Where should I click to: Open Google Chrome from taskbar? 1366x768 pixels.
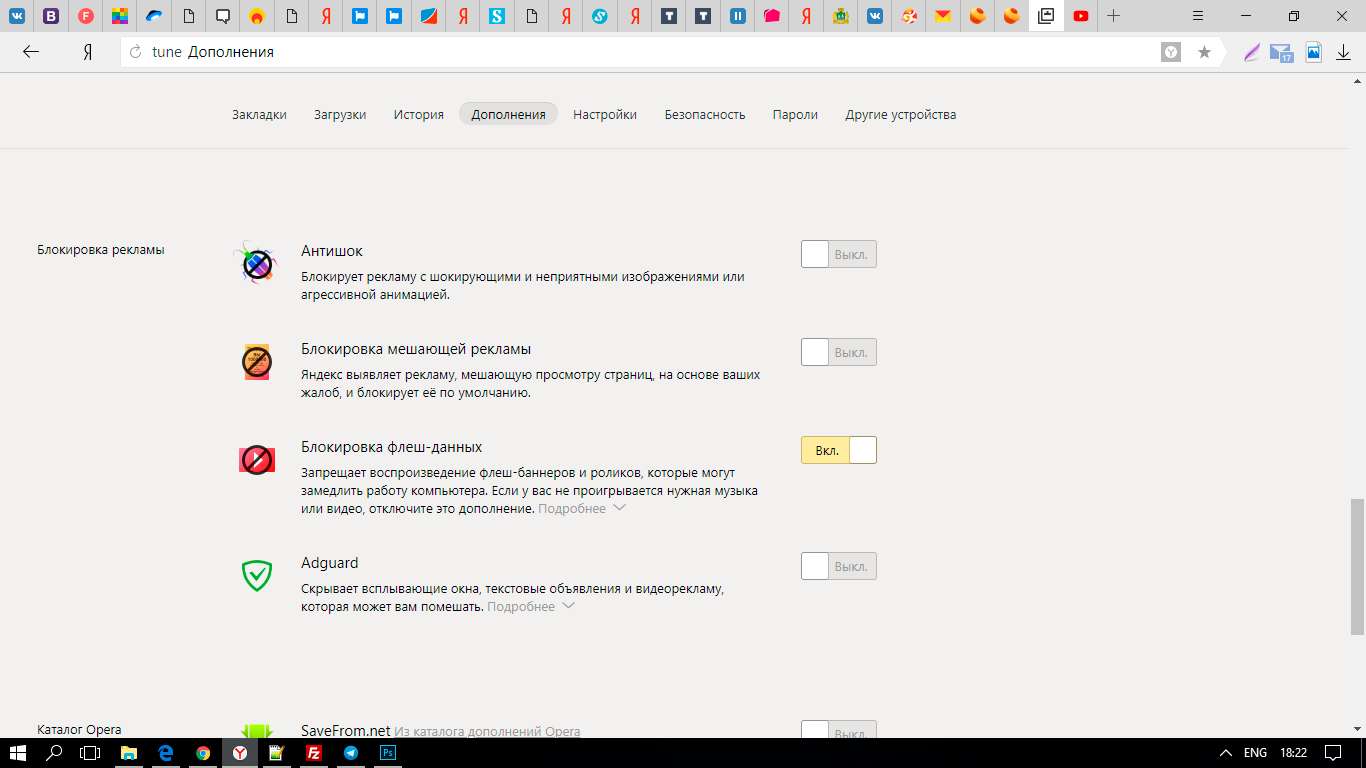(203, 753)
